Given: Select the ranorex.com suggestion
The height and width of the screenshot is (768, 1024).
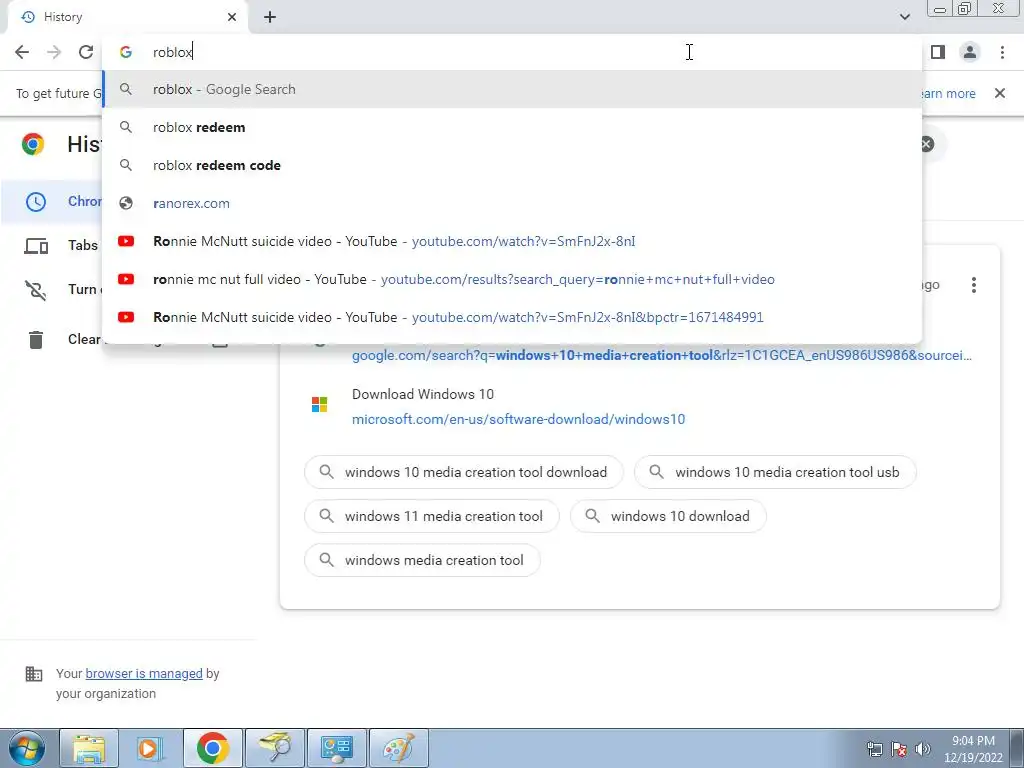Looking at the screenshot, I should tap(513, 203).
